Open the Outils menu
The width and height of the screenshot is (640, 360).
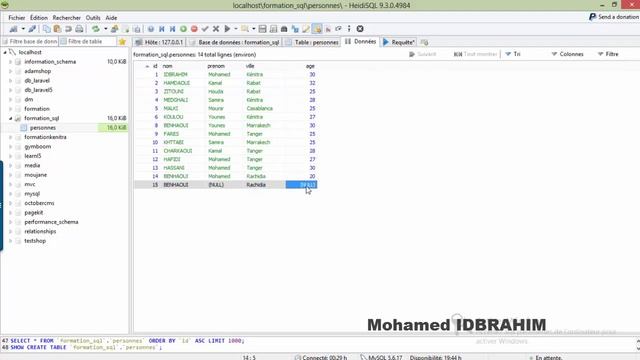click(x=93, y=18)
